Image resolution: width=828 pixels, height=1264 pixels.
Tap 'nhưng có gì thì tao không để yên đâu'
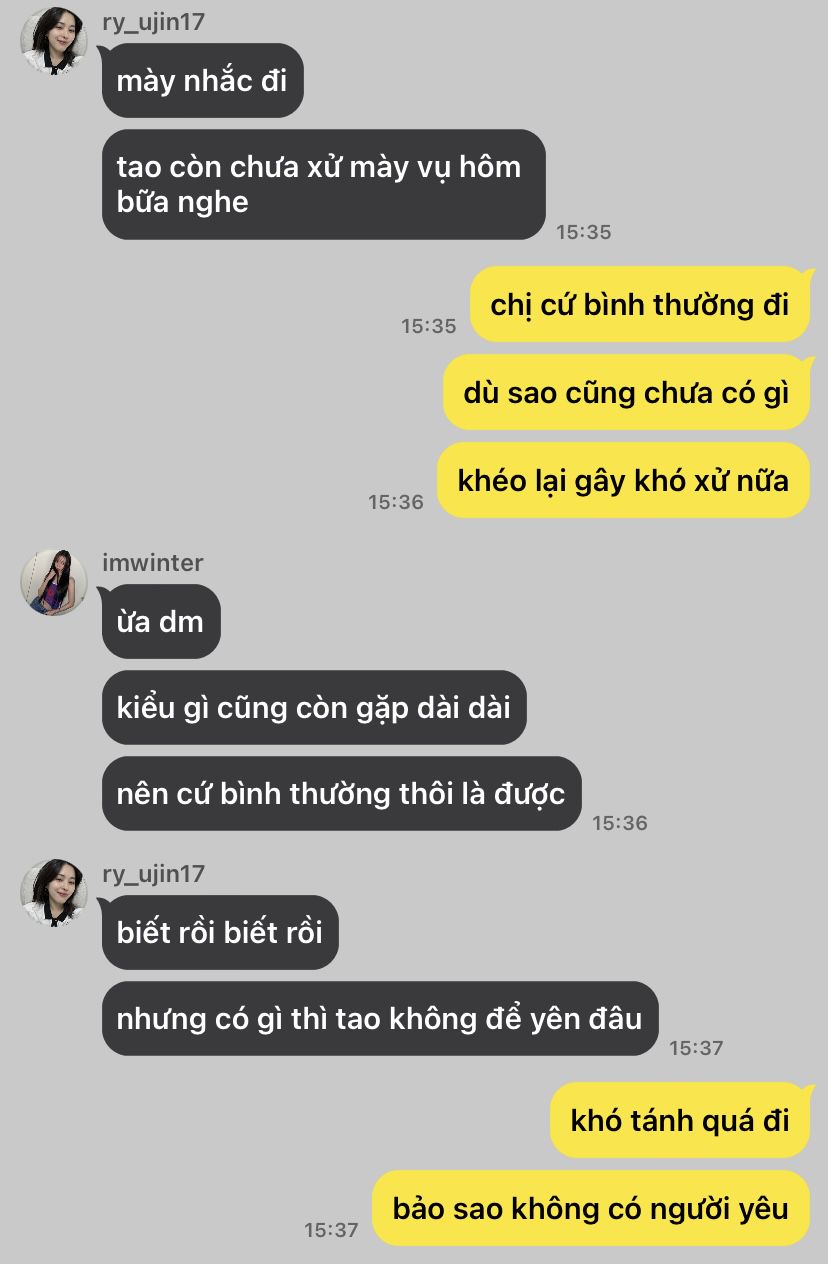pyautogui.click(x=380, y=1018)
